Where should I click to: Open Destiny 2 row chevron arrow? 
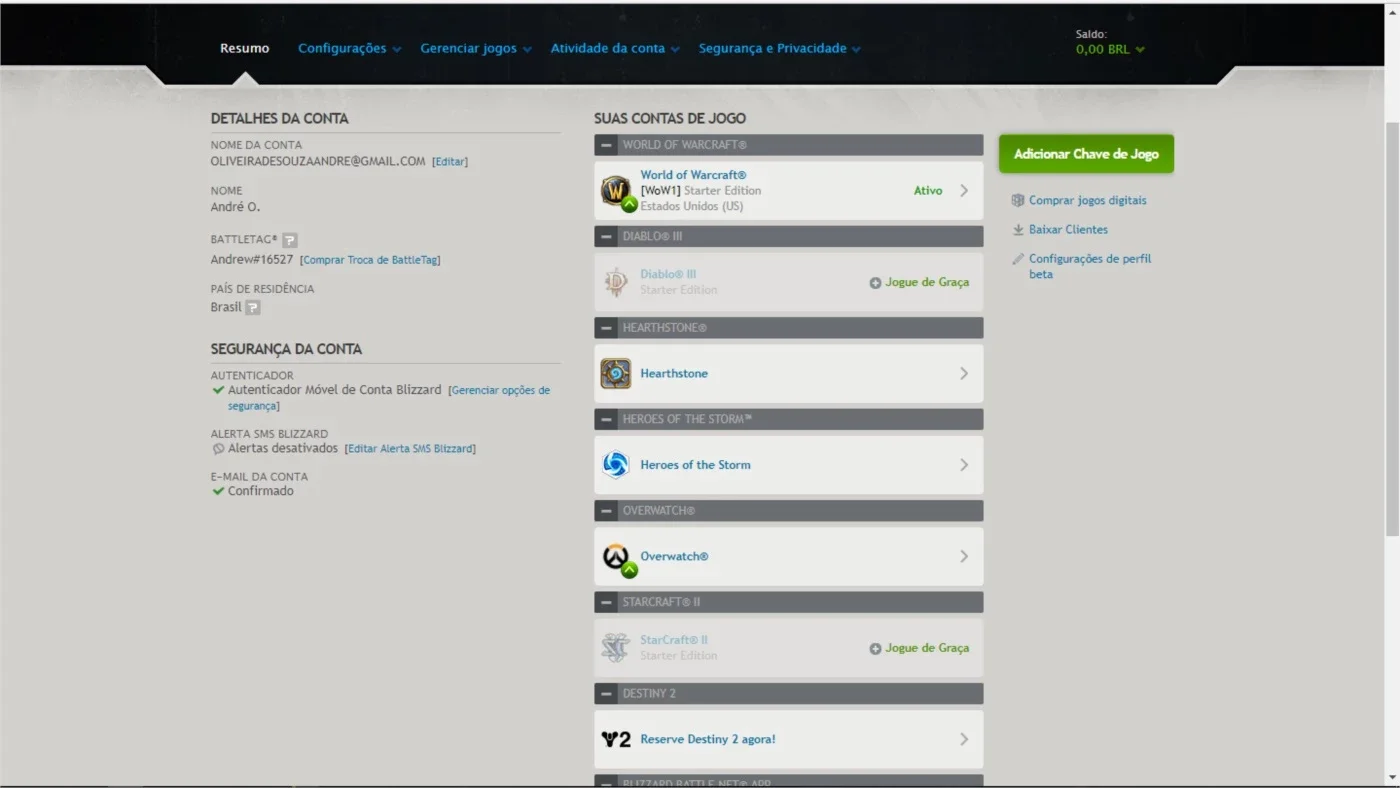pos(964,740)
